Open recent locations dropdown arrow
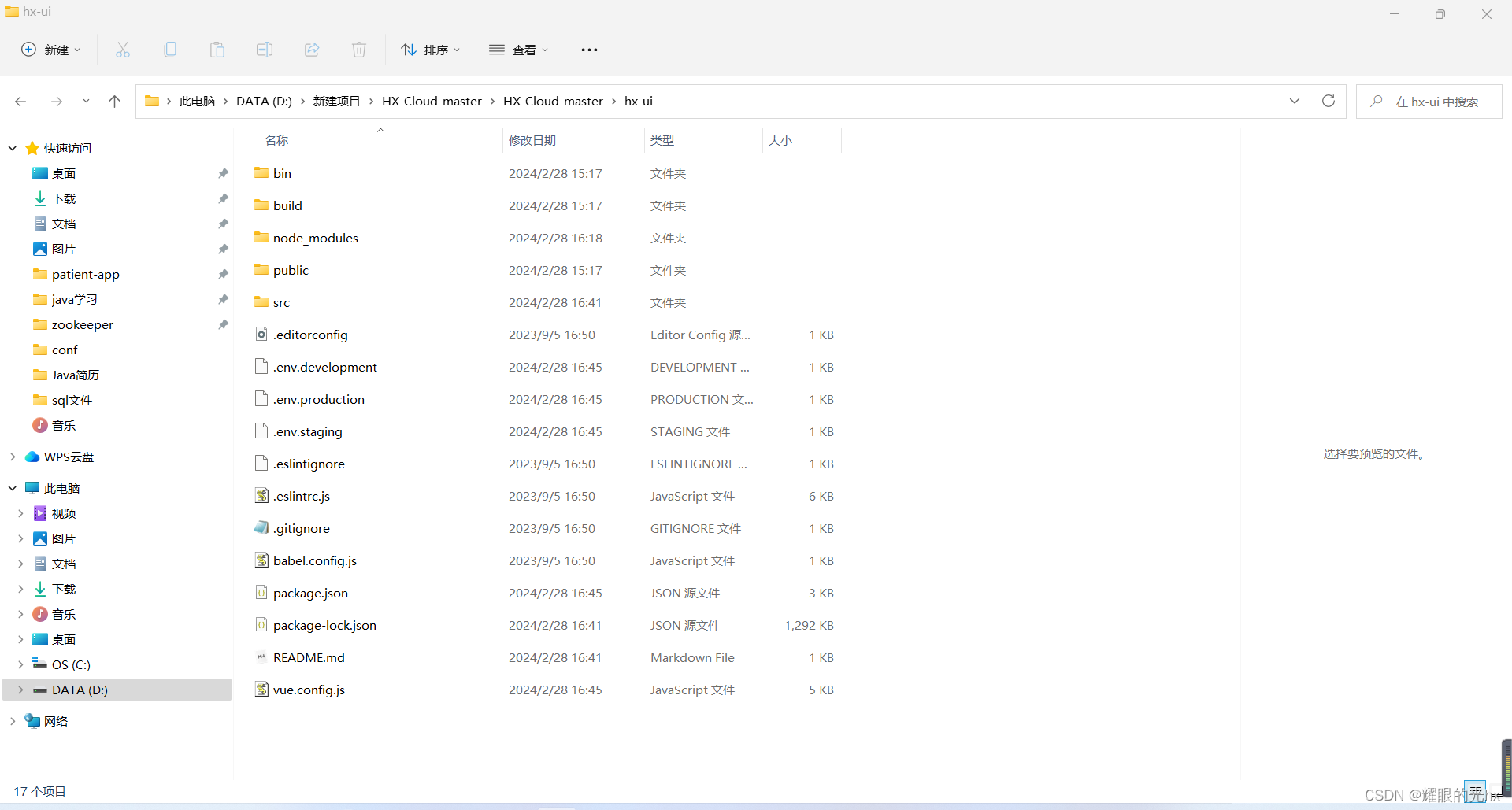The height and width of the screenshot is (810, 1512). (x=86, y=102)
